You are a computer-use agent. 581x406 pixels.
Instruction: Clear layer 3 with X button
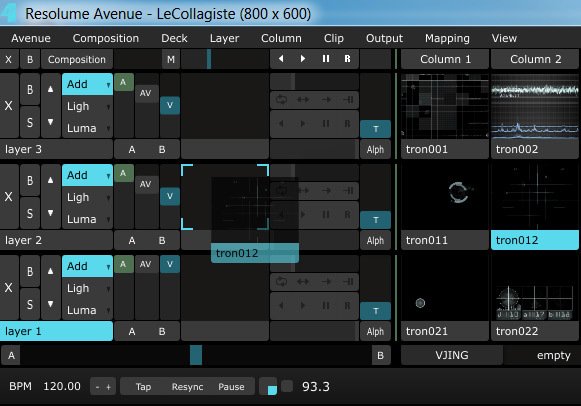[9, 106]
